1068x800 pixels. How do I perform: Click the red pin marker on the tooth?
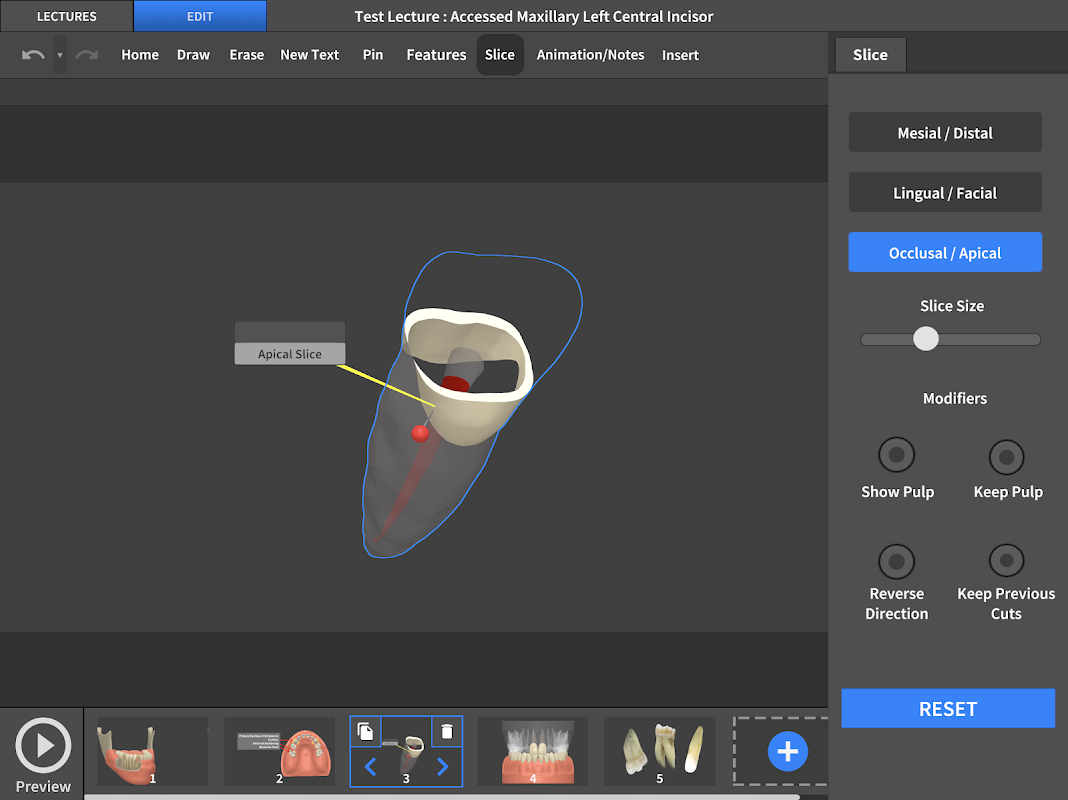[420, 433]
